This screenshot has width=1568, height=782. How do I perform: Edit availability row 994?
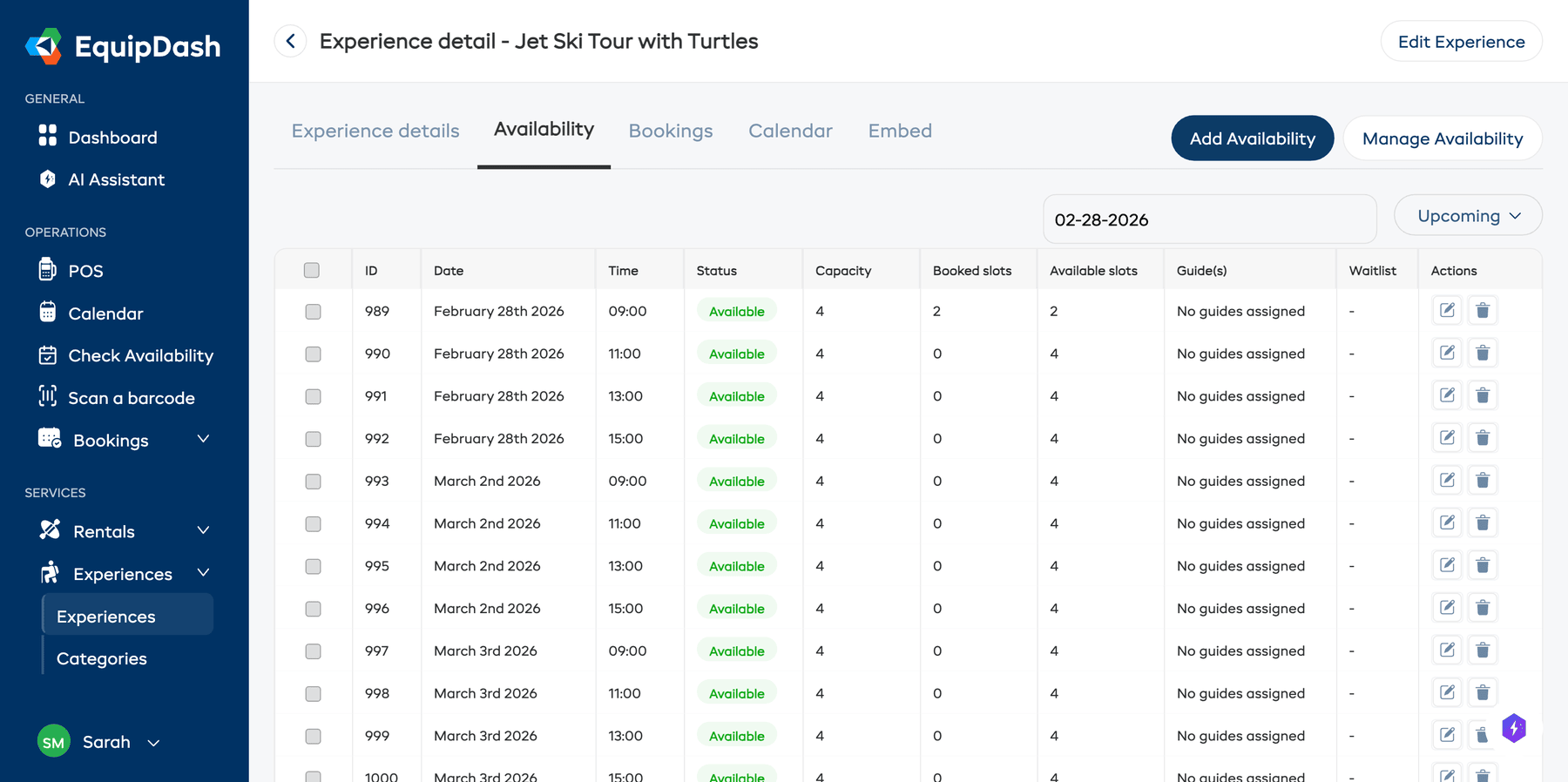click(x=1447, y=523)
